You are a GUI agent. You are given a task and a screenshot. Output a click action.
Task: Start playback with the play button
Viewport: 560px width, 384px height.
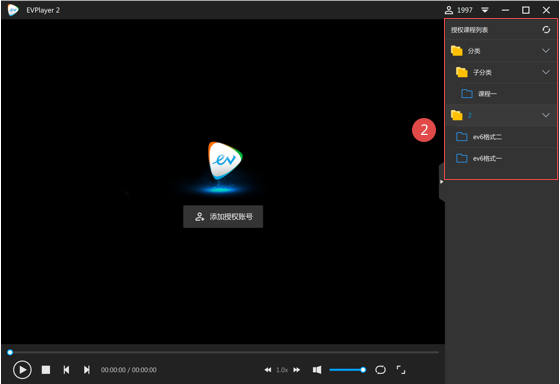(22, 370)
